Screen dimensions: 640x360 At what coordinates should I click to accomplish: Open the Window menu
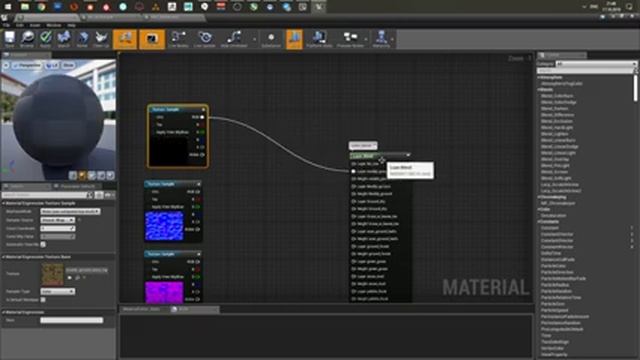(x=53, y=25)
